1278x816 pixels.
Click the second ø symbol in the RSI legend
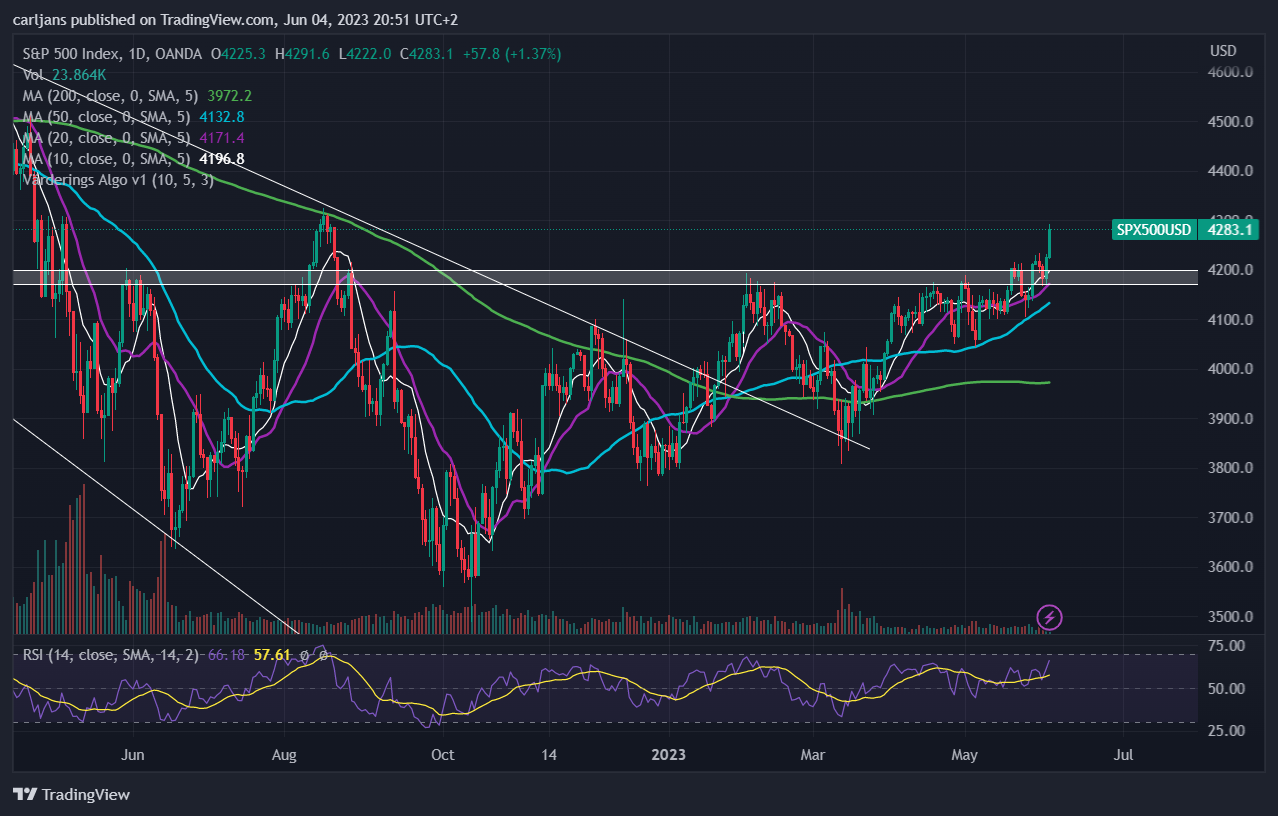coord(324,655)
